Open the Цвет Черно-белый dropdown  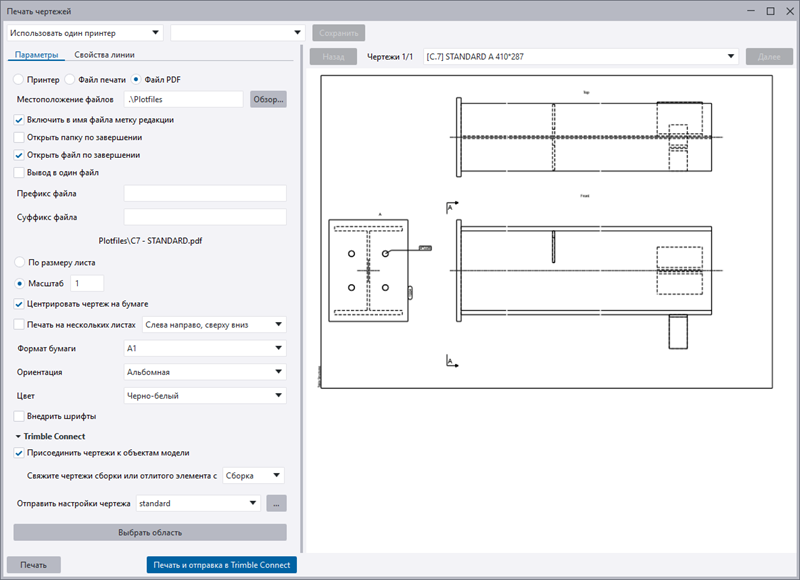pos(205,396)
